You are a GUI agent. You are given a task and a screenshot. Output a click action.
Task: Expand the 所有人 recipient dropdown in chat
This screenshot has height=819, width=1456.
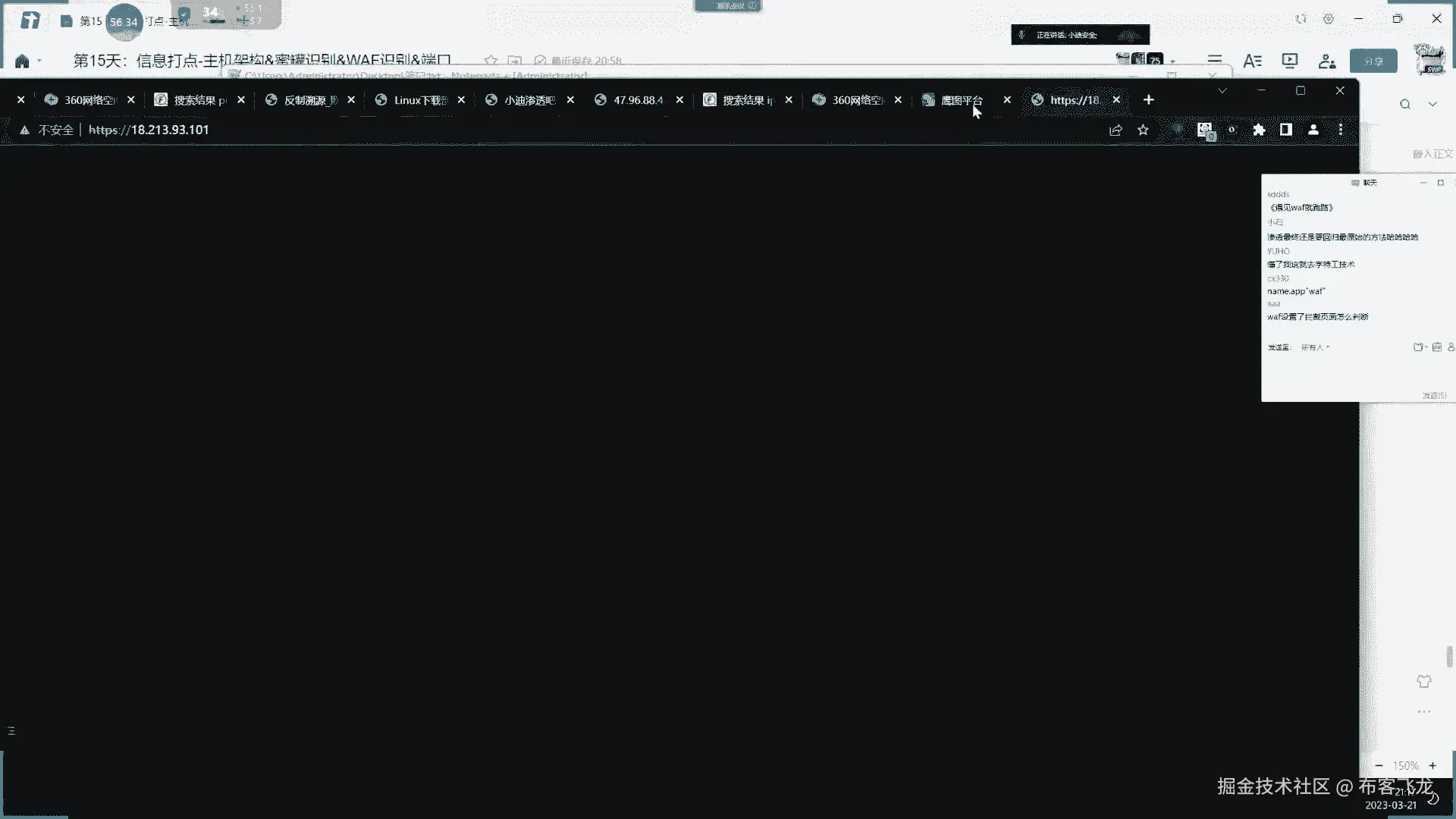coord(1316,347)
